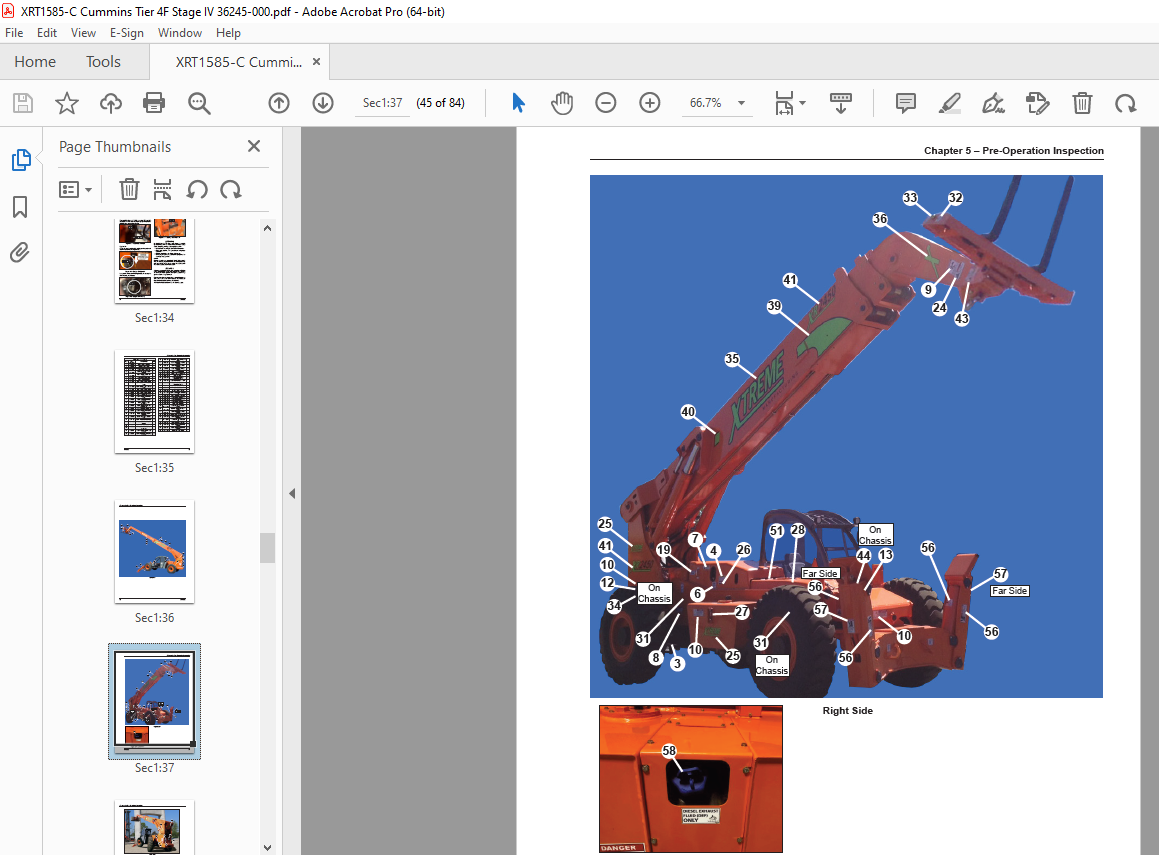The width and height of the screenshot is (1159, 855).
Task: Click the Fit width page icon
Action: pos(784,103)
